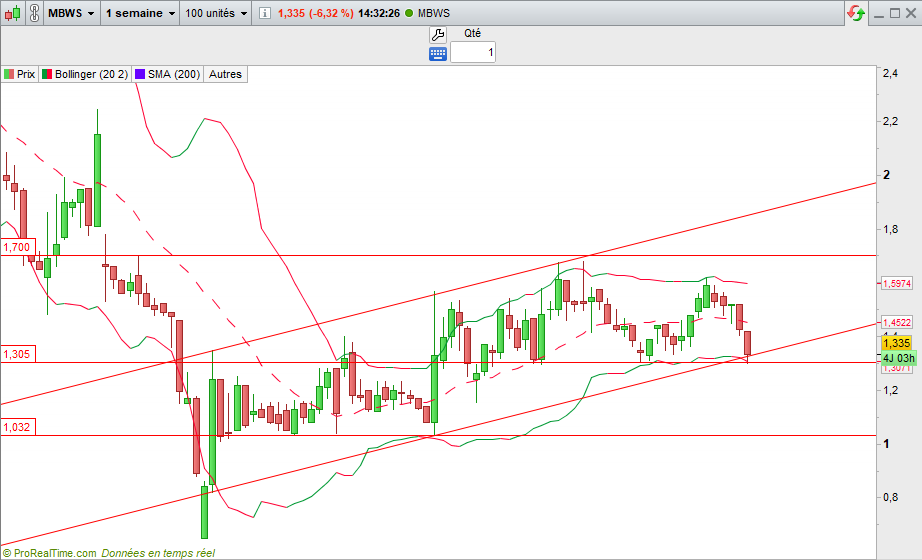This screenshot has height=560, width=922.
Task: Open the "1 semaine" timeframe dropdown
Action: pyautogui.click(x=140, y=13)
